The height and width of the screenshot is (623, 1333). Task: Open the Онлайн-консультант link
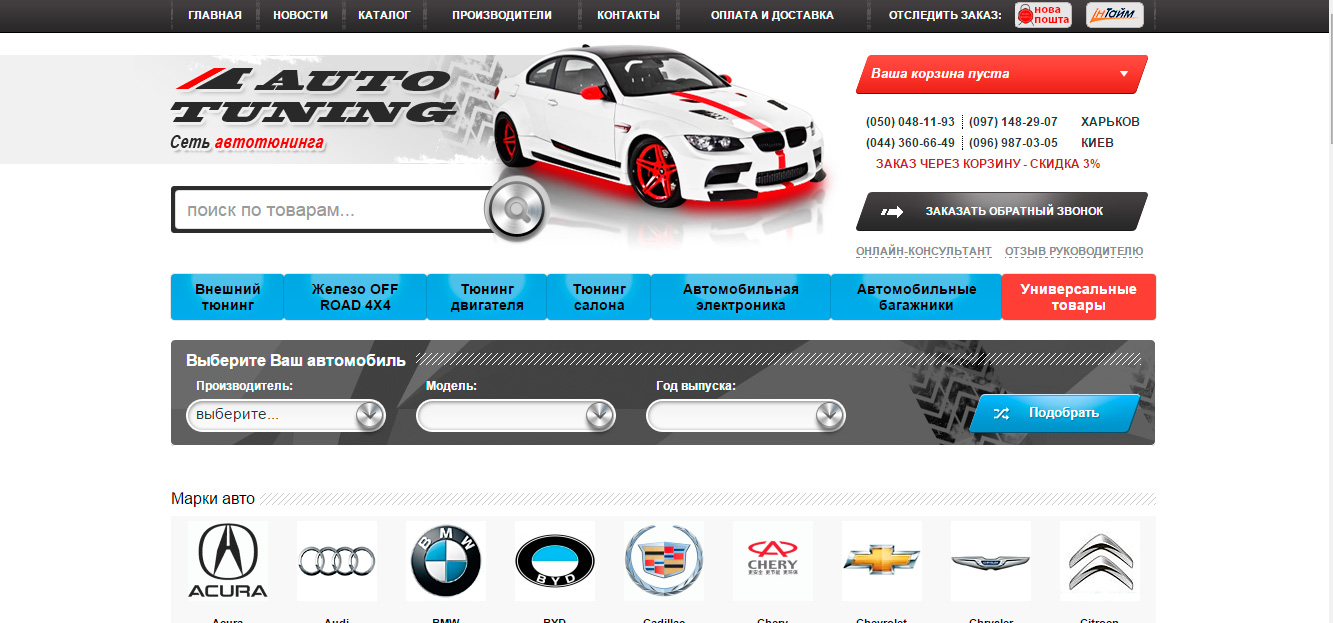point(924,251)
